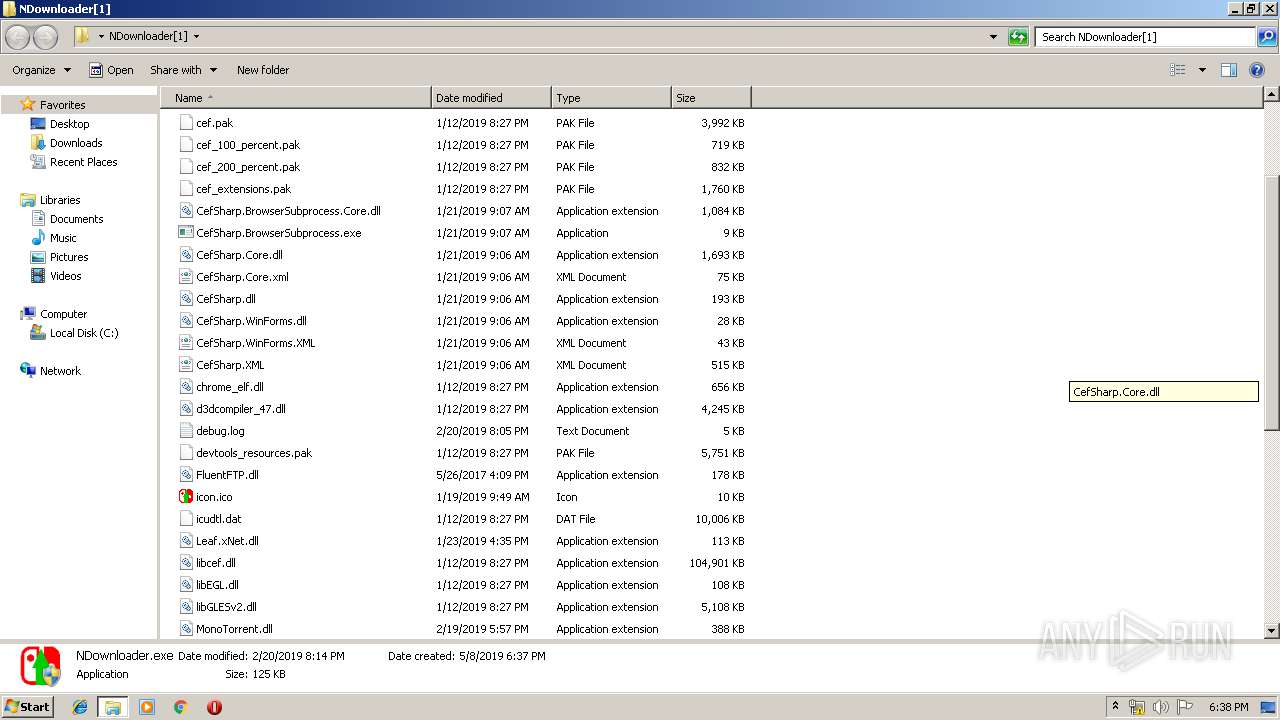Open Local Disk (C:)
Image resolution: width=1280 pixels, height=720 pixels.
84,333
